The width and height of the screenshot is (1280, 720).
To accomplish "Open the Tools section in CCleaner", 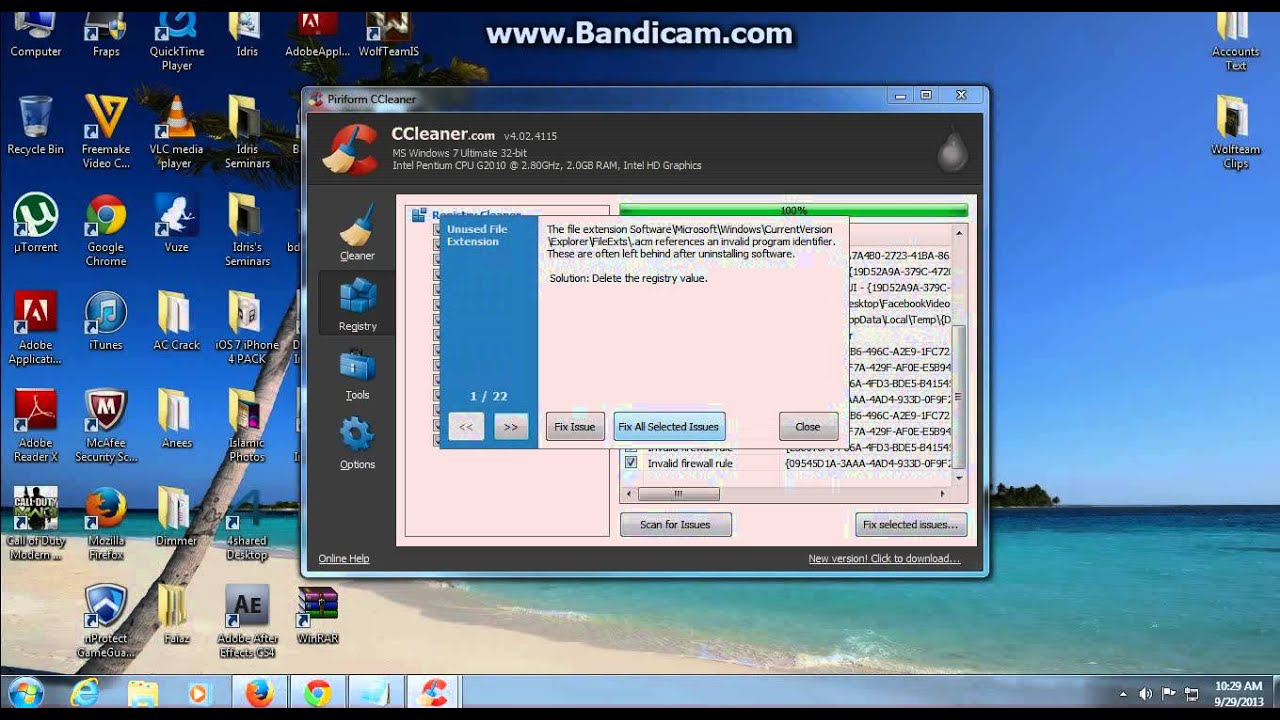I will point(357,373).
